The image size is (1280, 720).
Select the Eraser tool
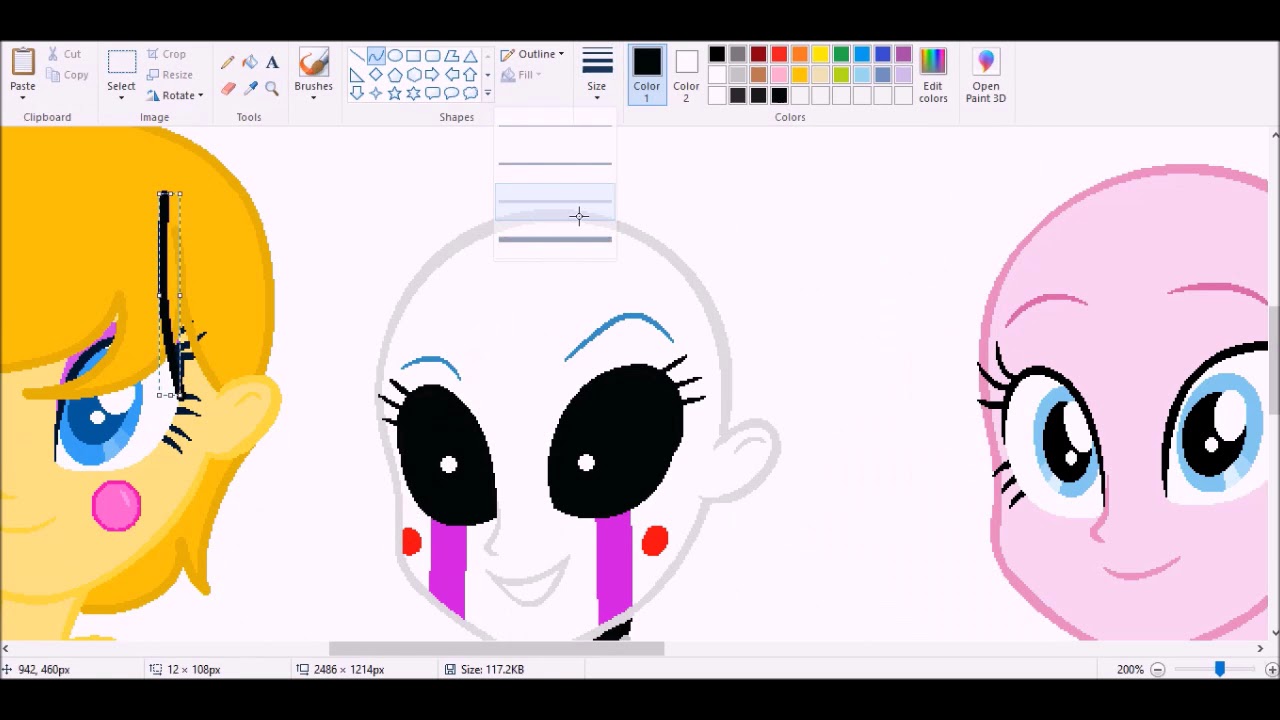click(228, 89)
